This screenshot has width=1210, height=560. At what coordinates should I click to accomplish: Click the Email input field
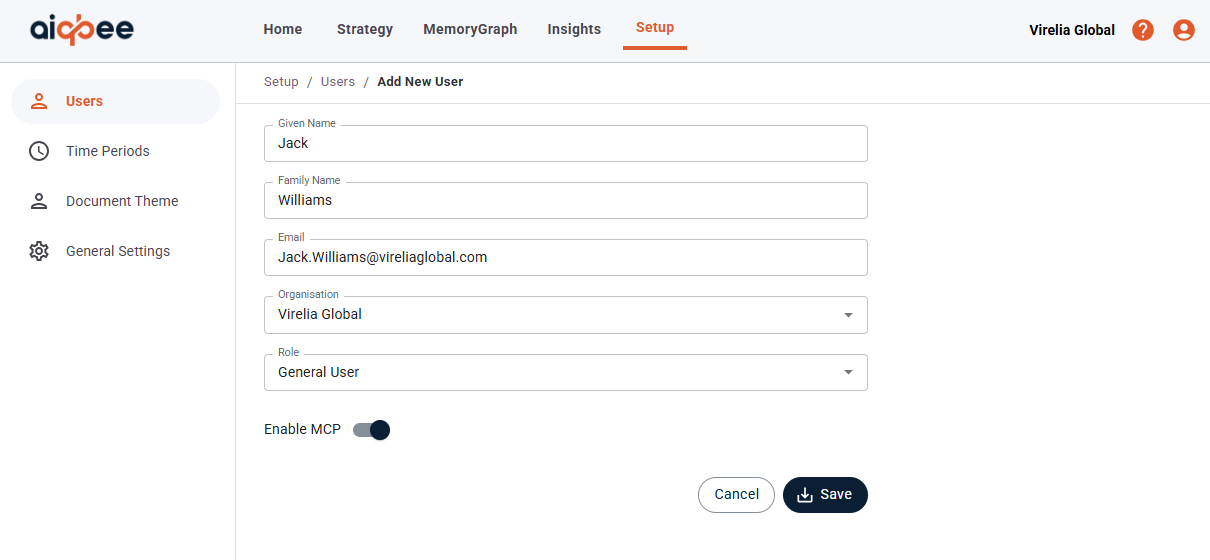pyautogui.click(x=565, y=257)
